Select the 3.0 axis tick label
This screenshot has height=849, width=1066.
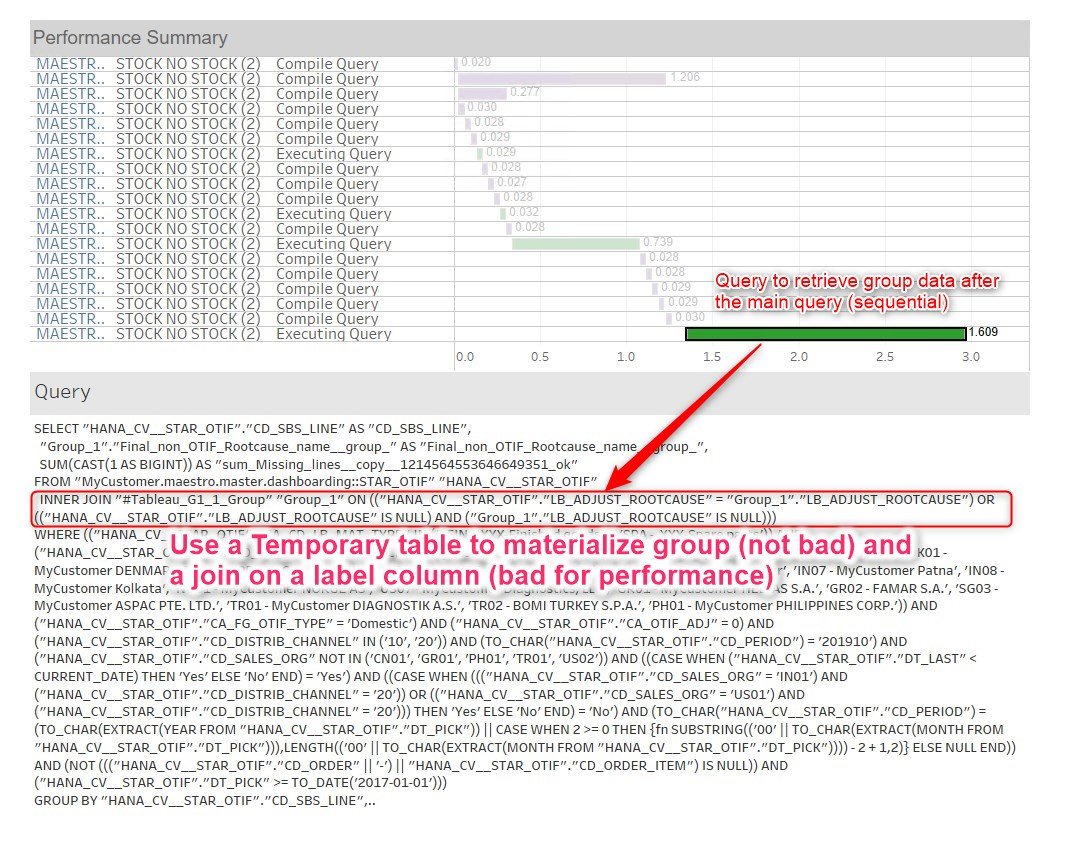971,357
